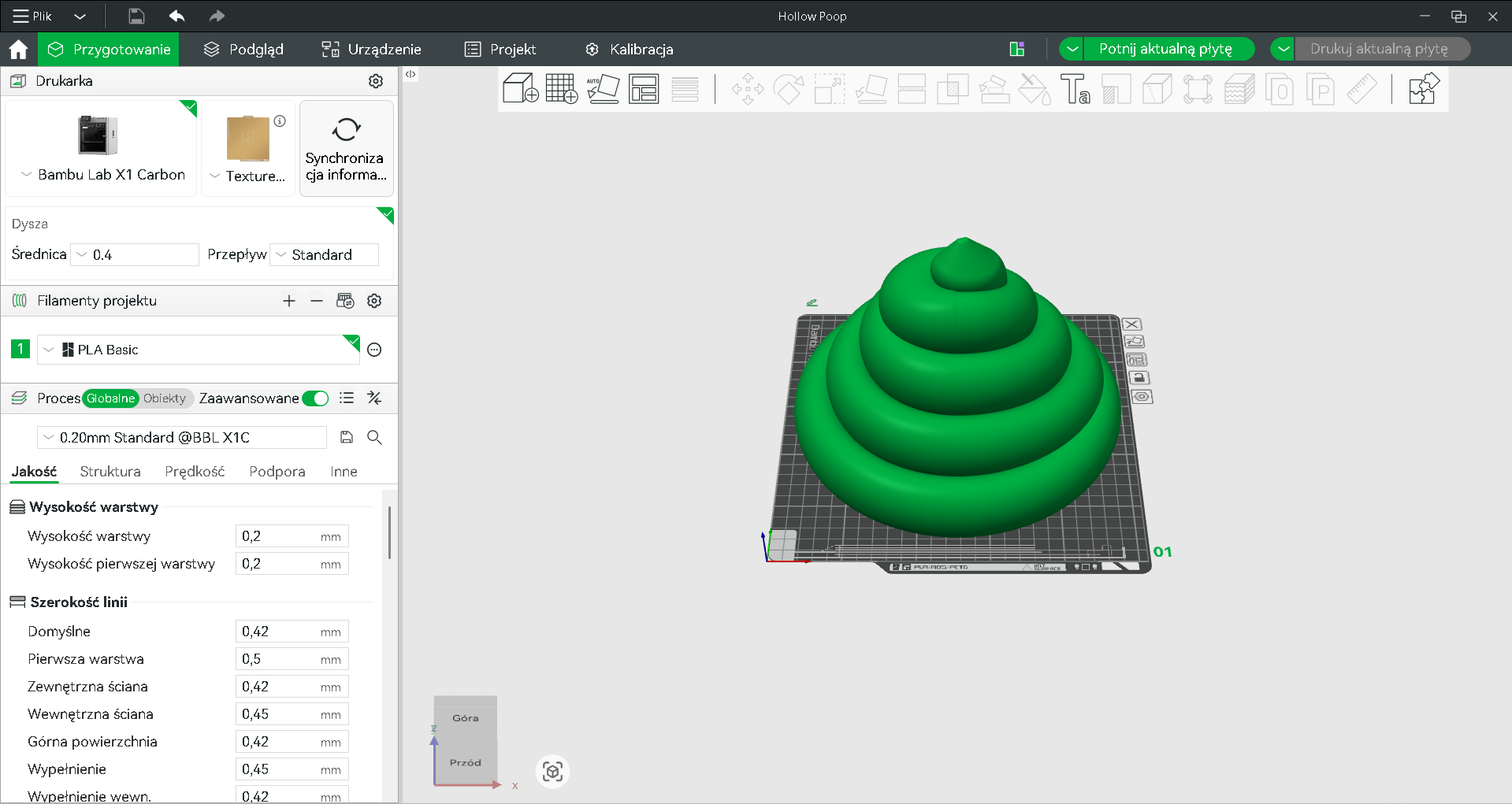Viewport: 1512px width, 804px height.
Task: Open the Text shape tool
Action: [x=1075, y=88]
